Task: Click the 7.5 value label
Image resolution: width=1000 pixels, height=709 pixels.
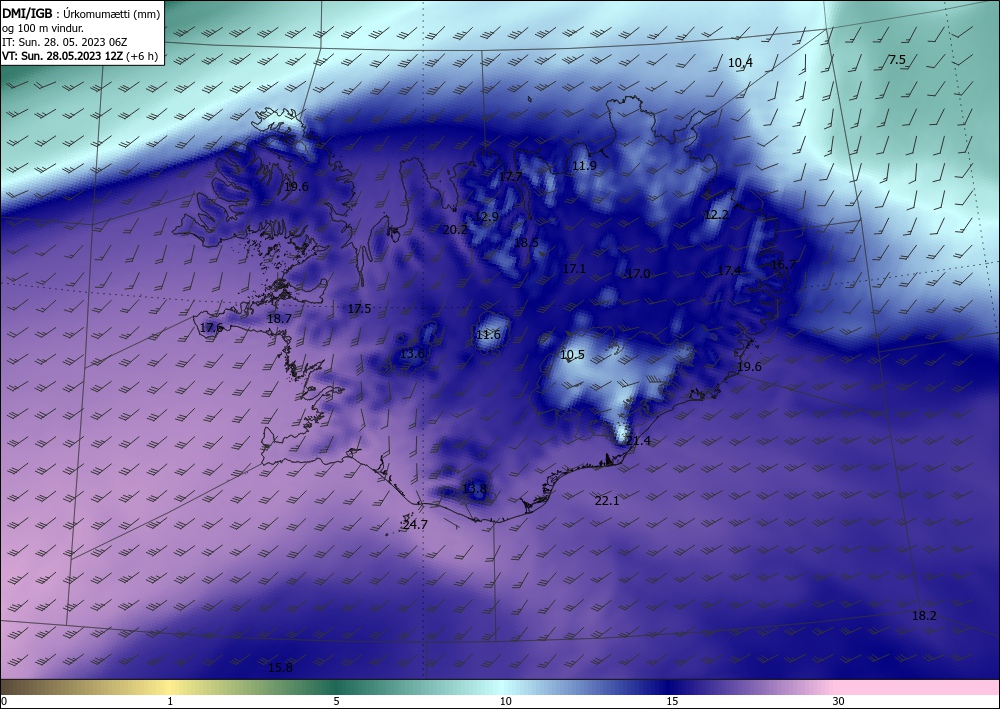Action: (897, 60)
